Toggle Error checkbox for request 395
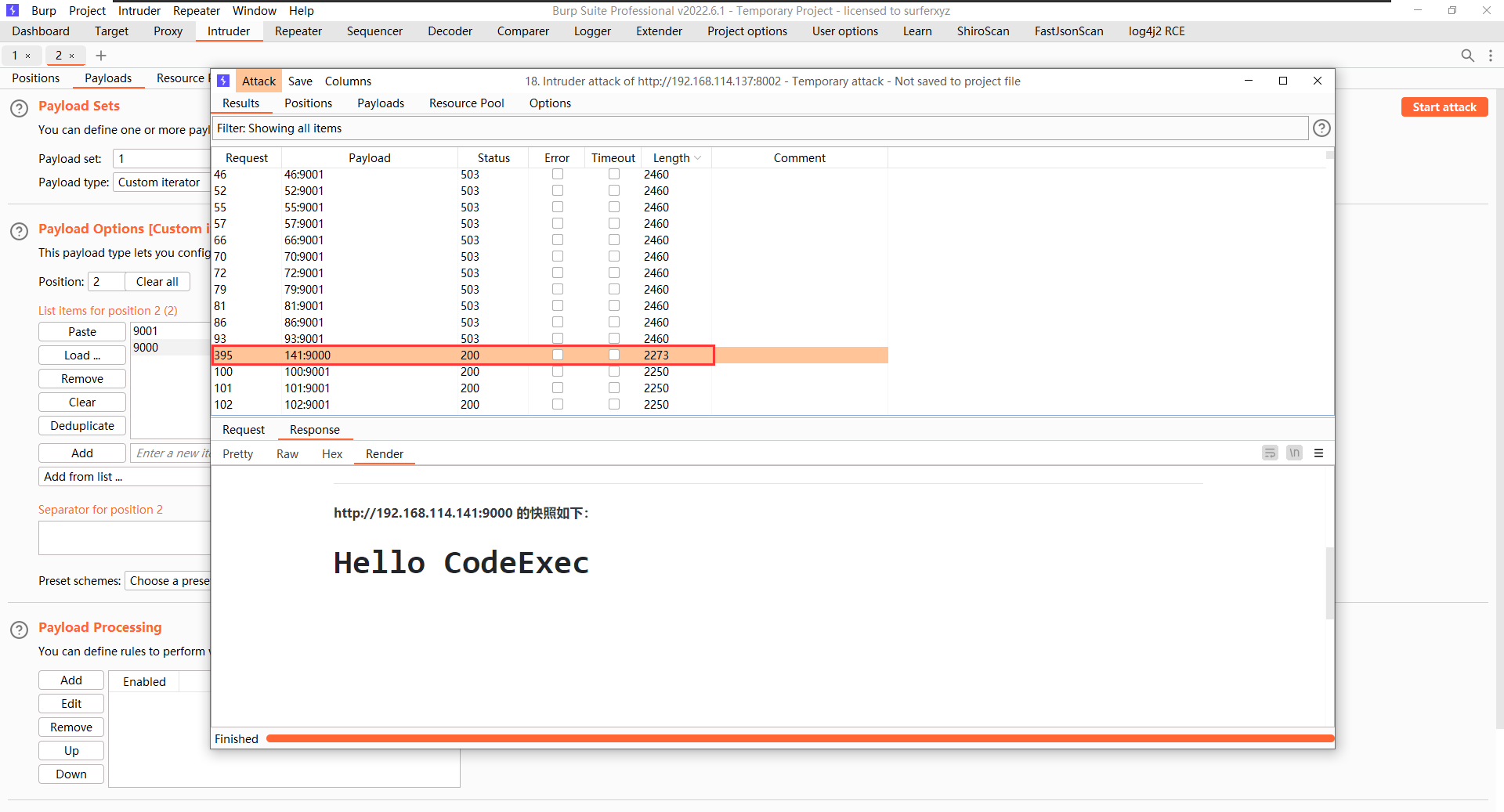This screenshot has height=812, width=1504. (558, 355)
